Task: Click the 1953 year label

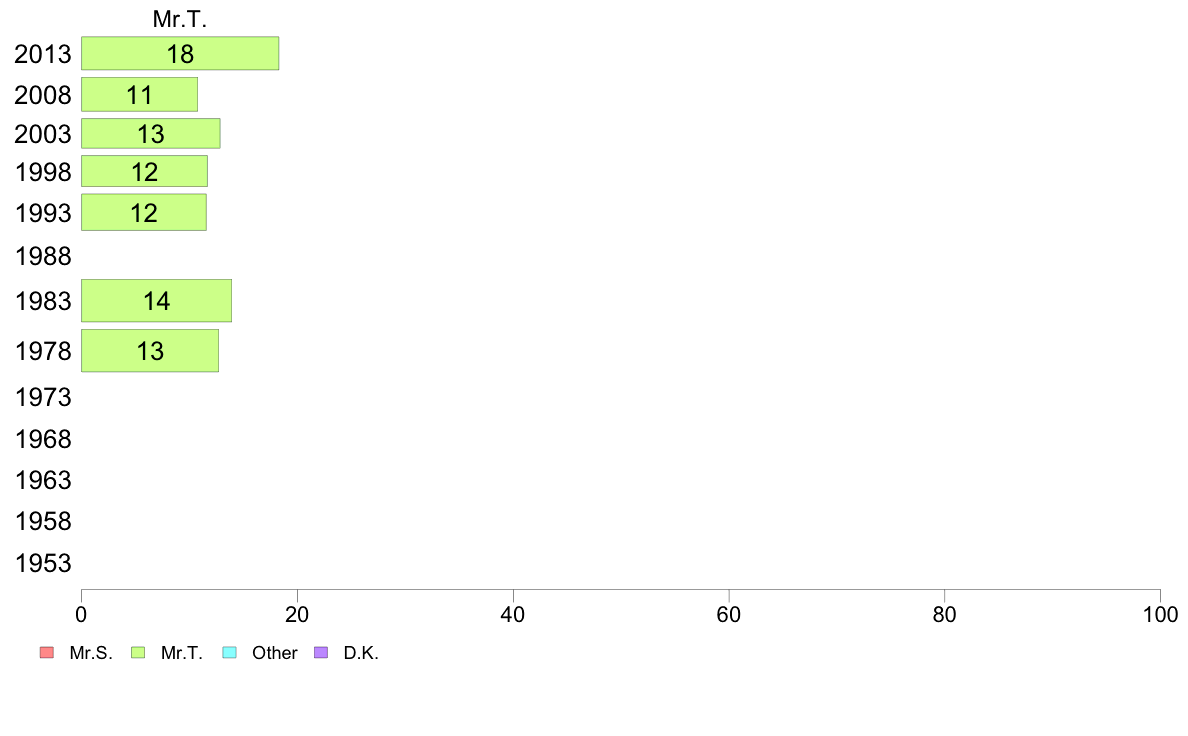Action: (43, 563)
